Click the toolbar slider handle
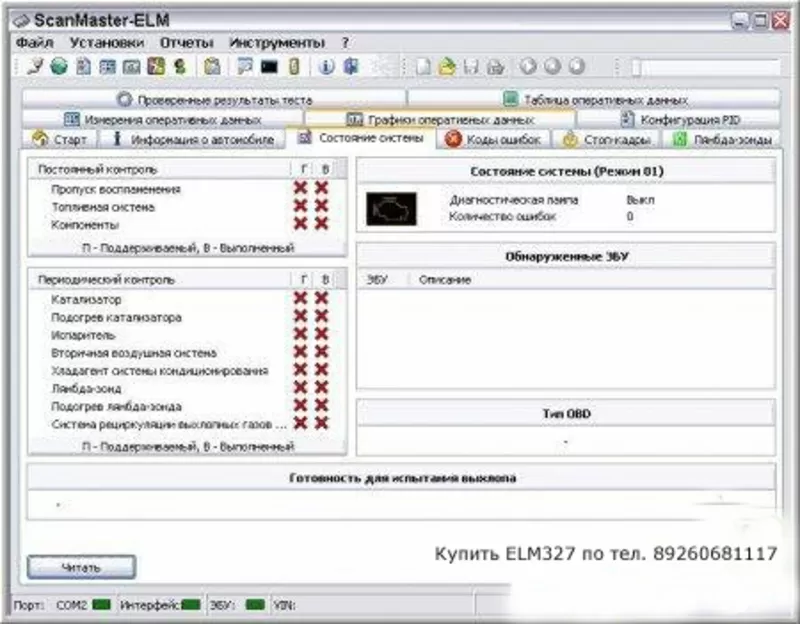 coord(636,67)
